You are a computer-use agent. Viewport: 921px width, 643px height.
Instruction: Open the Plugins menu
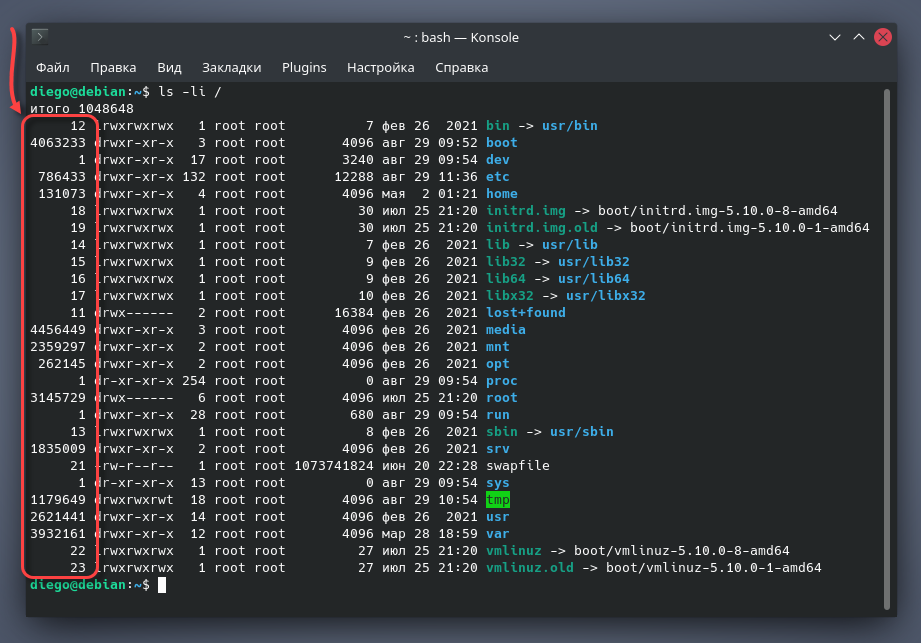[x=304, y=68]
